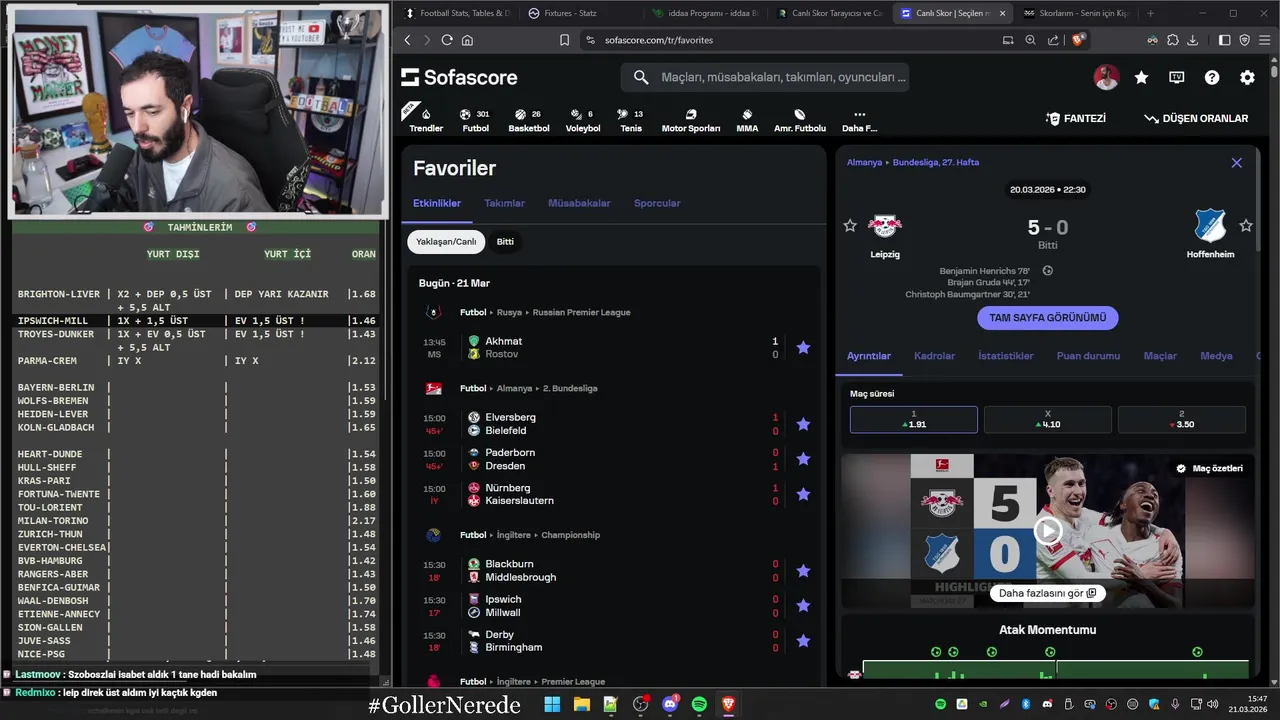The width and height of the screenshot is (1280, 720).
Task: Open the Puan durumu tab
Action: 1088,356
